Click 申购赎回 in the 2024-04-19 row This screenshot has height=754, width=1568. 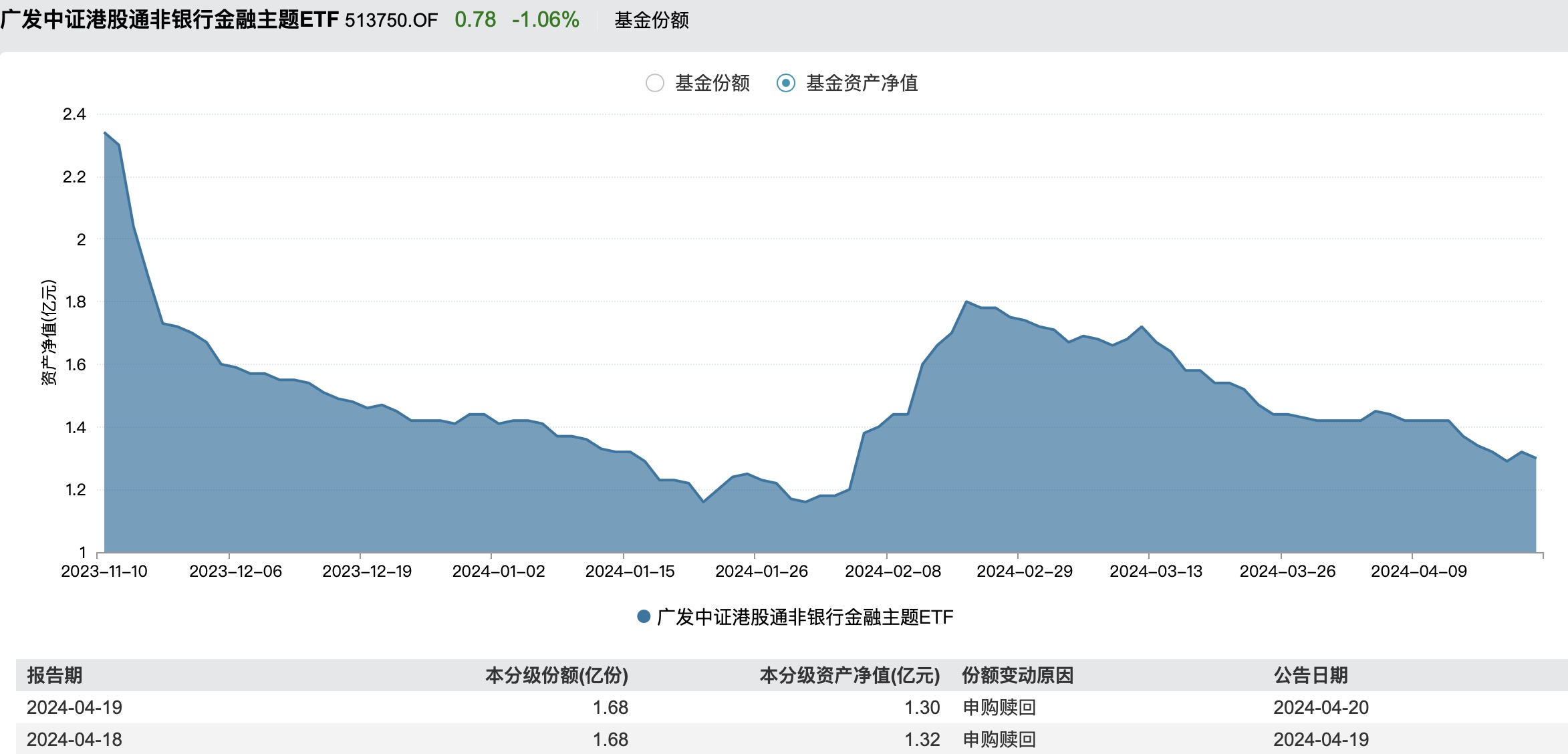(x=999, y=707)
